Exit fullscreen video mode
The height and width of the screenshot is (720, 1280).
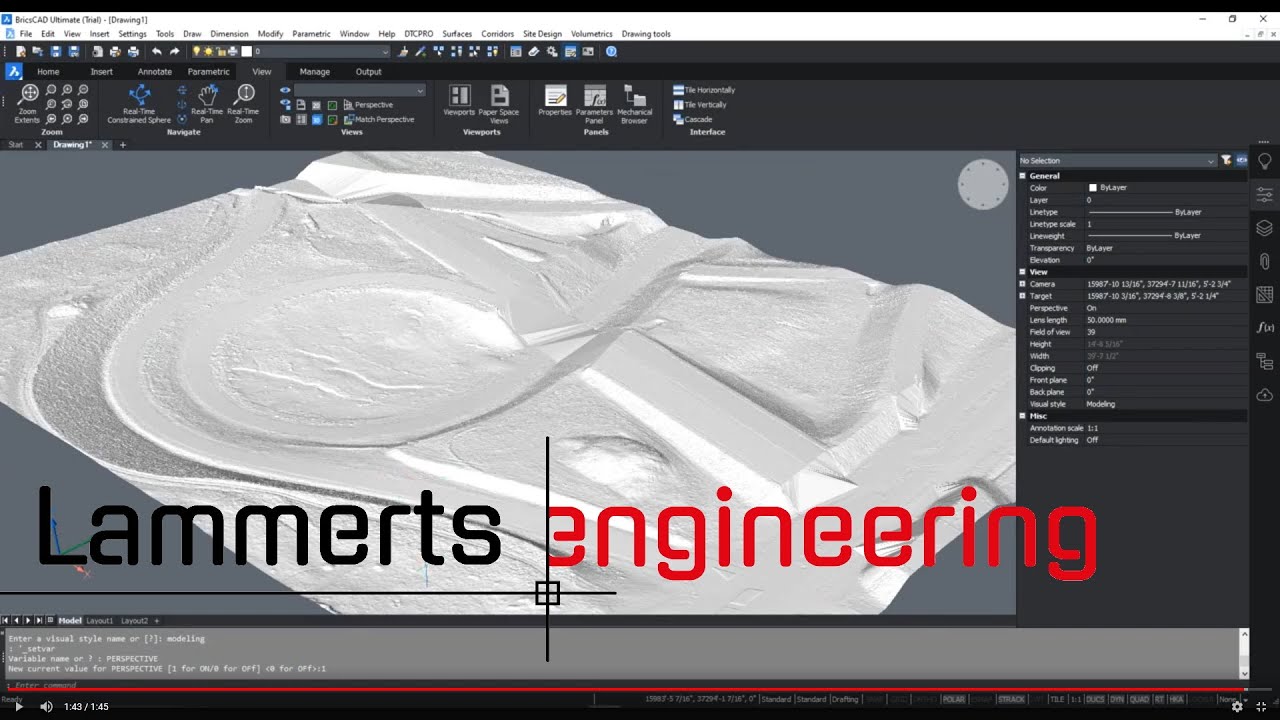[1262, 706]
